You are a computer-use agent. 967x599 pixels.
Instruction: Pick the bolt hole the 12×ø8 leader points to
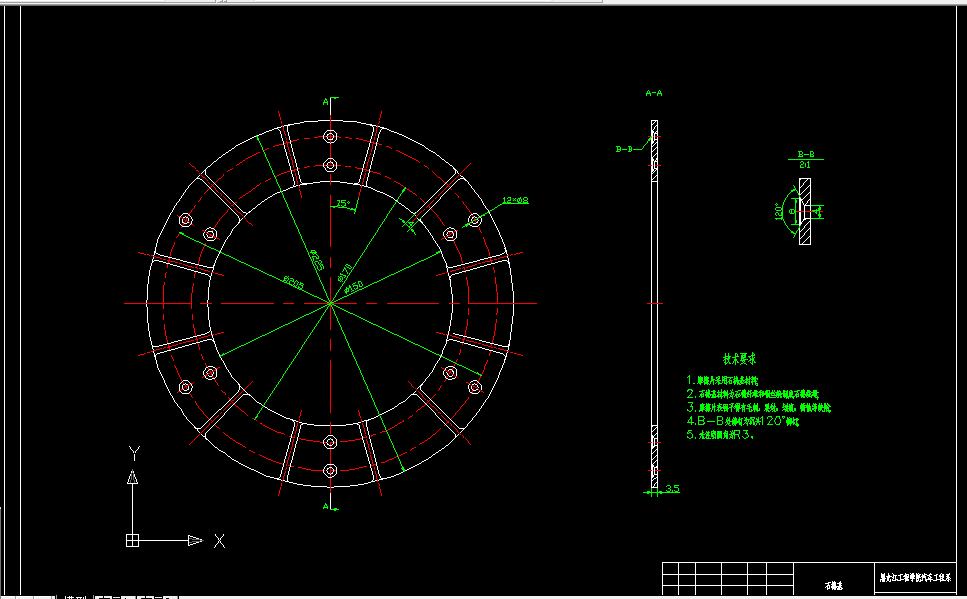click(x=474, y=220)
